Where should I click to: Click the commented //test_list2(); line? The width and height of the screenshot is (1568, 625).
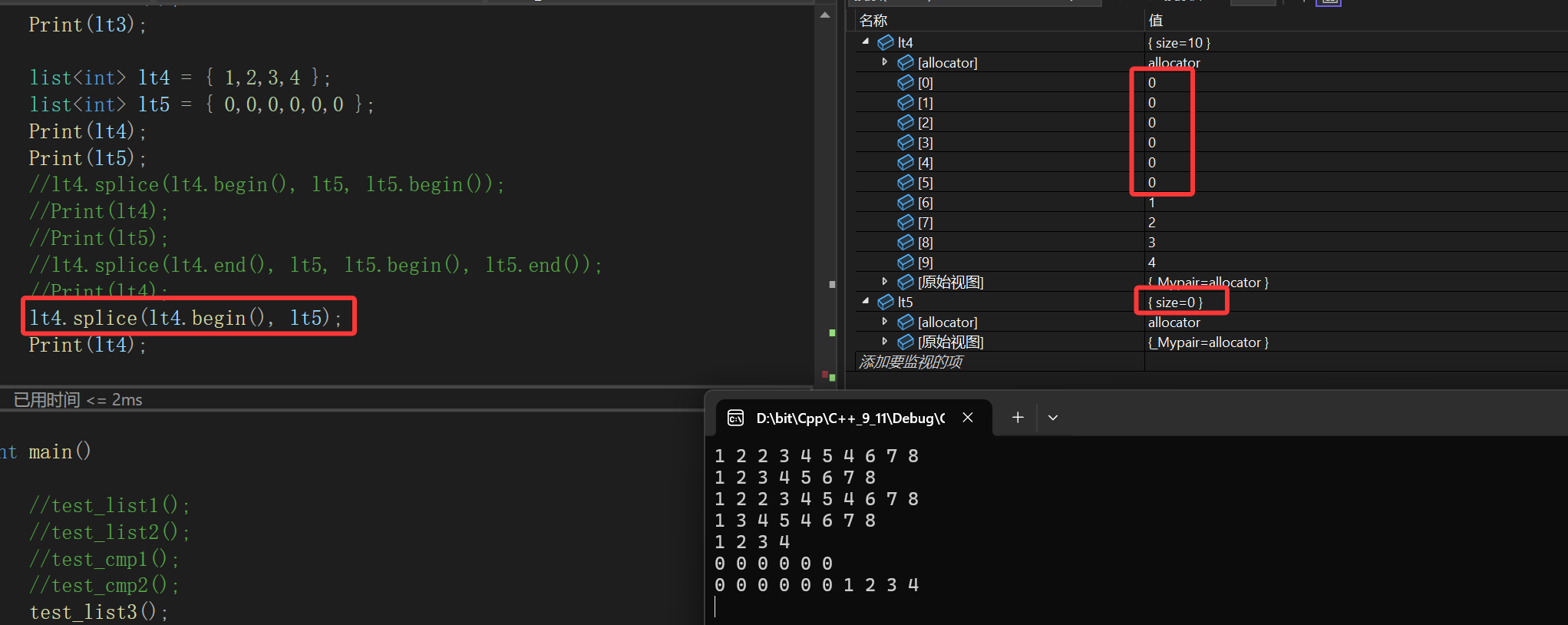click(110, 532)
